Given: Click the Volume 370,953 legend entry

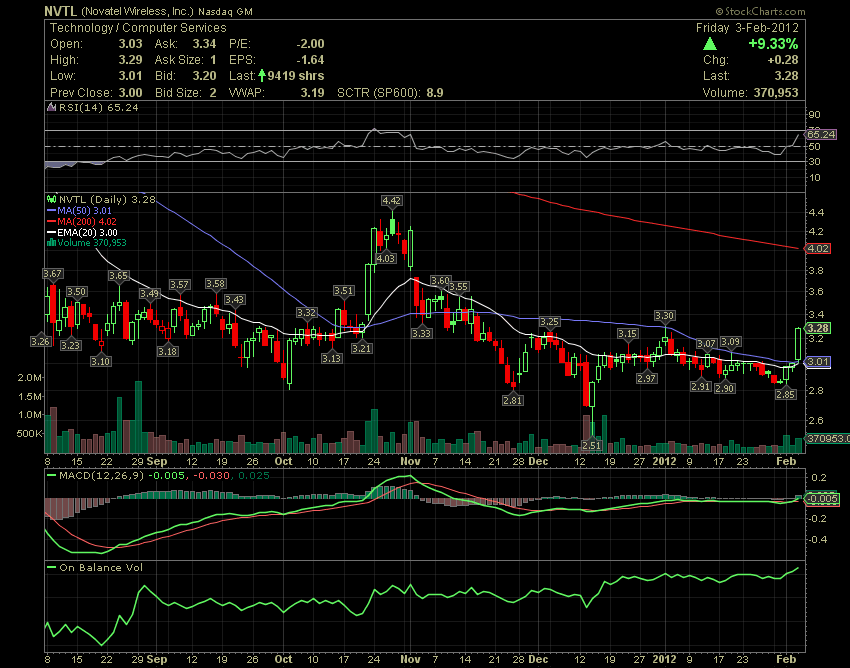Looking at the screenshot, I should click(92, 242).
